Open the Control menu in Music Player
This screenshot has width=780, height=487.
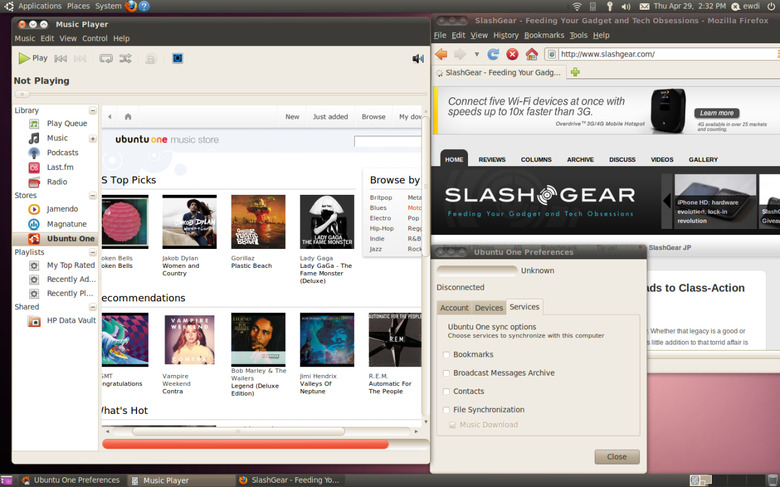(95, 38)
